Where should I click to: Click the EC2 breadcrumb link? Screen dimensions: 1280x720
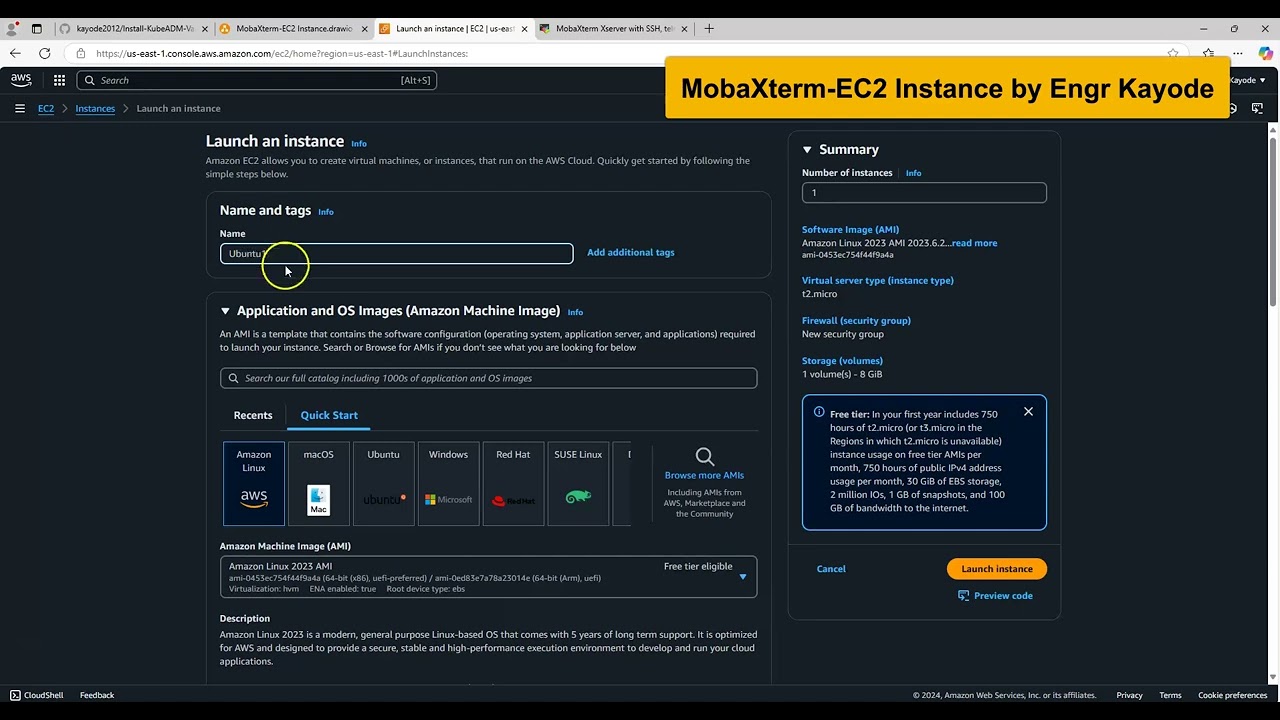(x=46, y=108)
